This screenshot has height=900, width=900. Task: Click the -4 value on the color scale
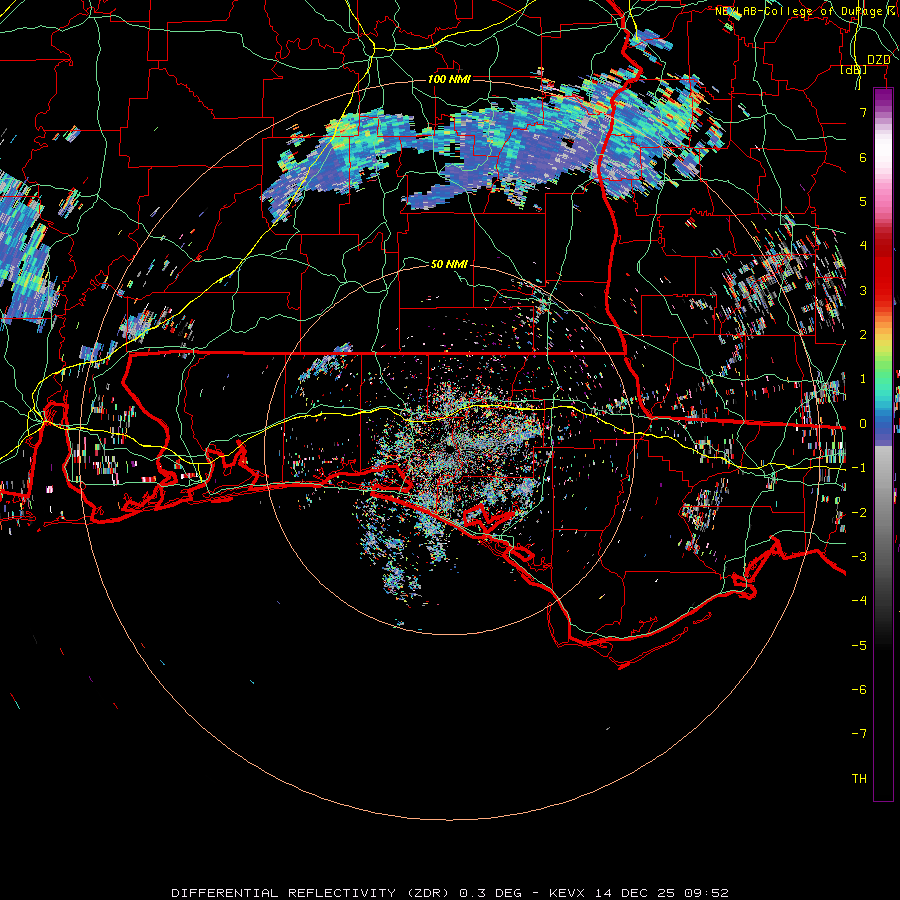[859, 601]
